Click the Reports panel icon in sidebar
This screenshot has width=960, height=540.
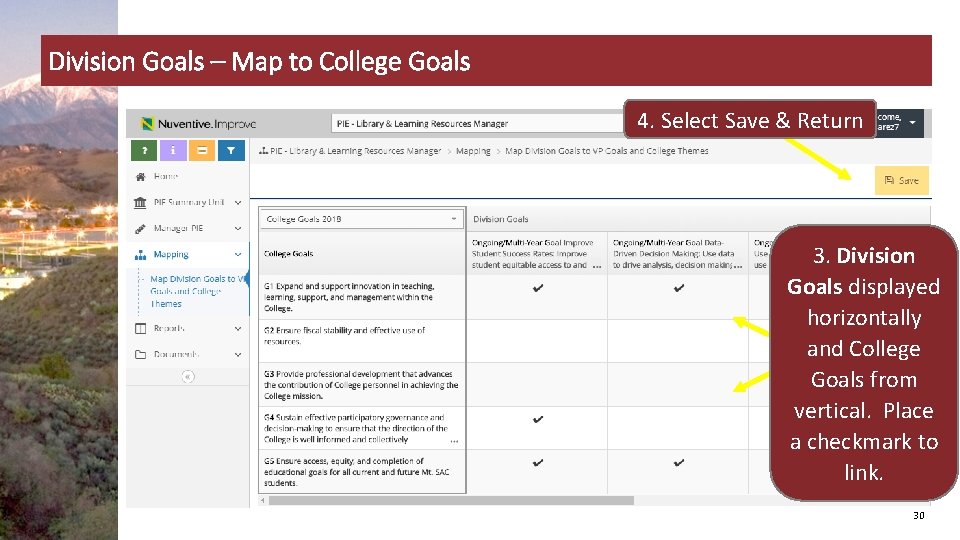coord(140,328)
